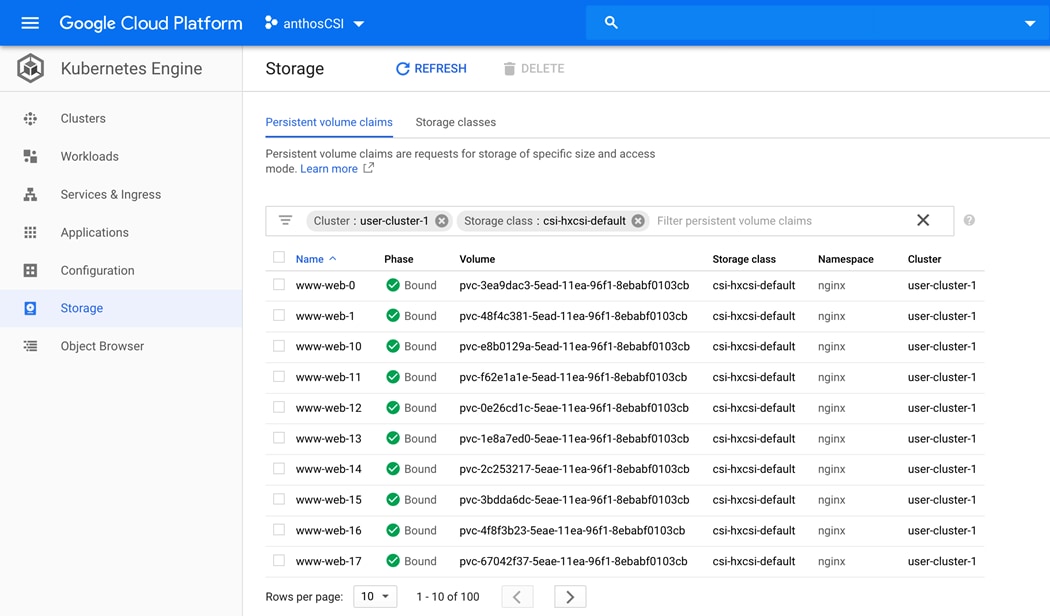Click the Namespace column header

click(x=846, y=259)
